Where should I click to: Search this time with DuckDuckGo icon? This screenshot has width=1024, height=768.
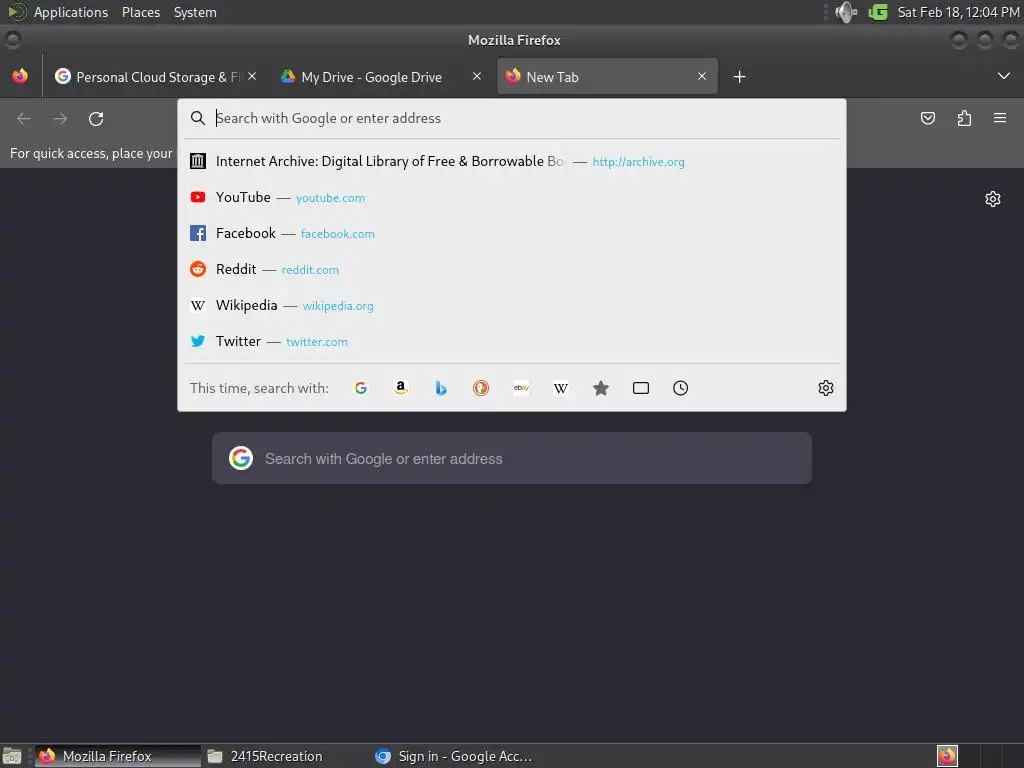click(x=481, y=388)
